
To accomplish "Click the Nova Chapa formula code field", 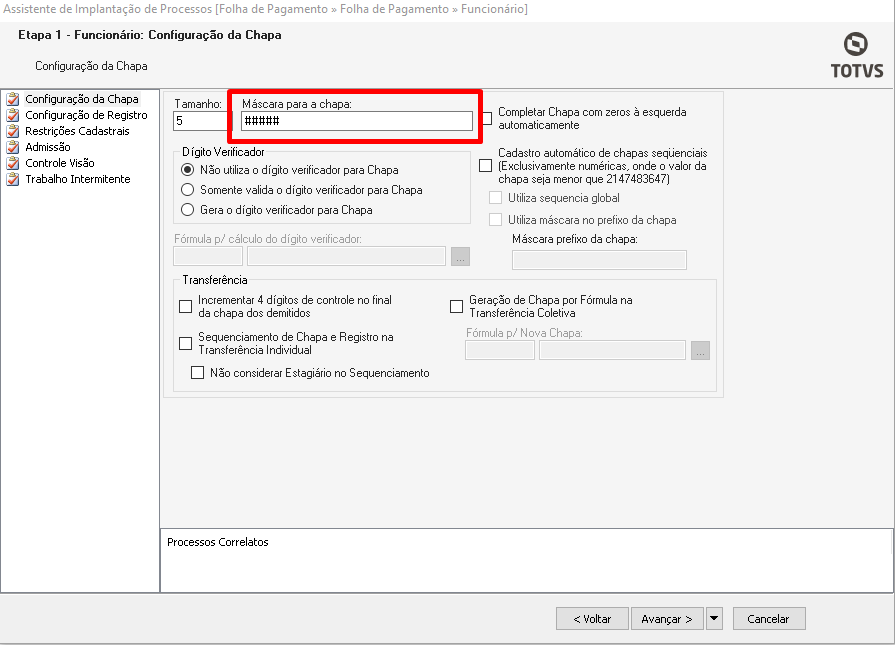I will coord(500,350).
